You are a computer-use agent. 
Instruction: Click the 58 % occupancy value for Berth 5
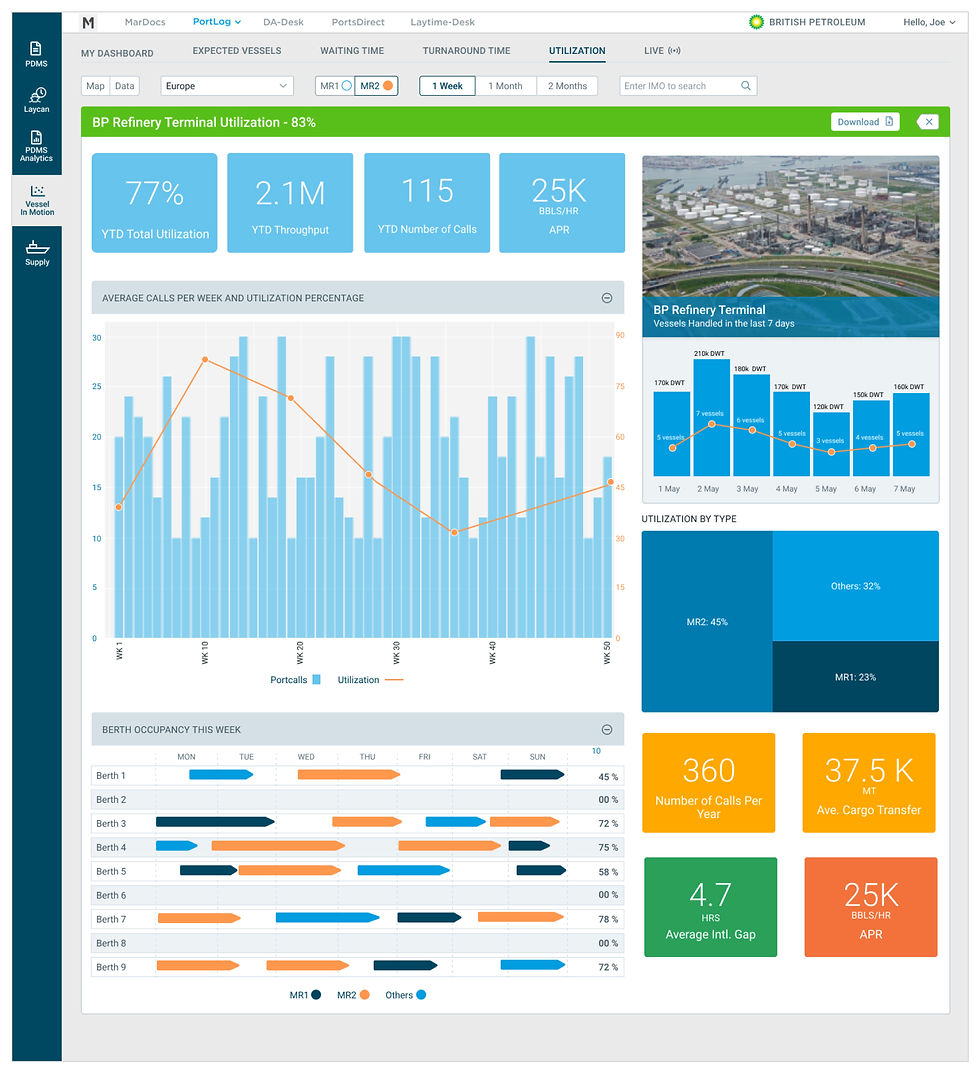pyautogui.click(x=608, y=871)
